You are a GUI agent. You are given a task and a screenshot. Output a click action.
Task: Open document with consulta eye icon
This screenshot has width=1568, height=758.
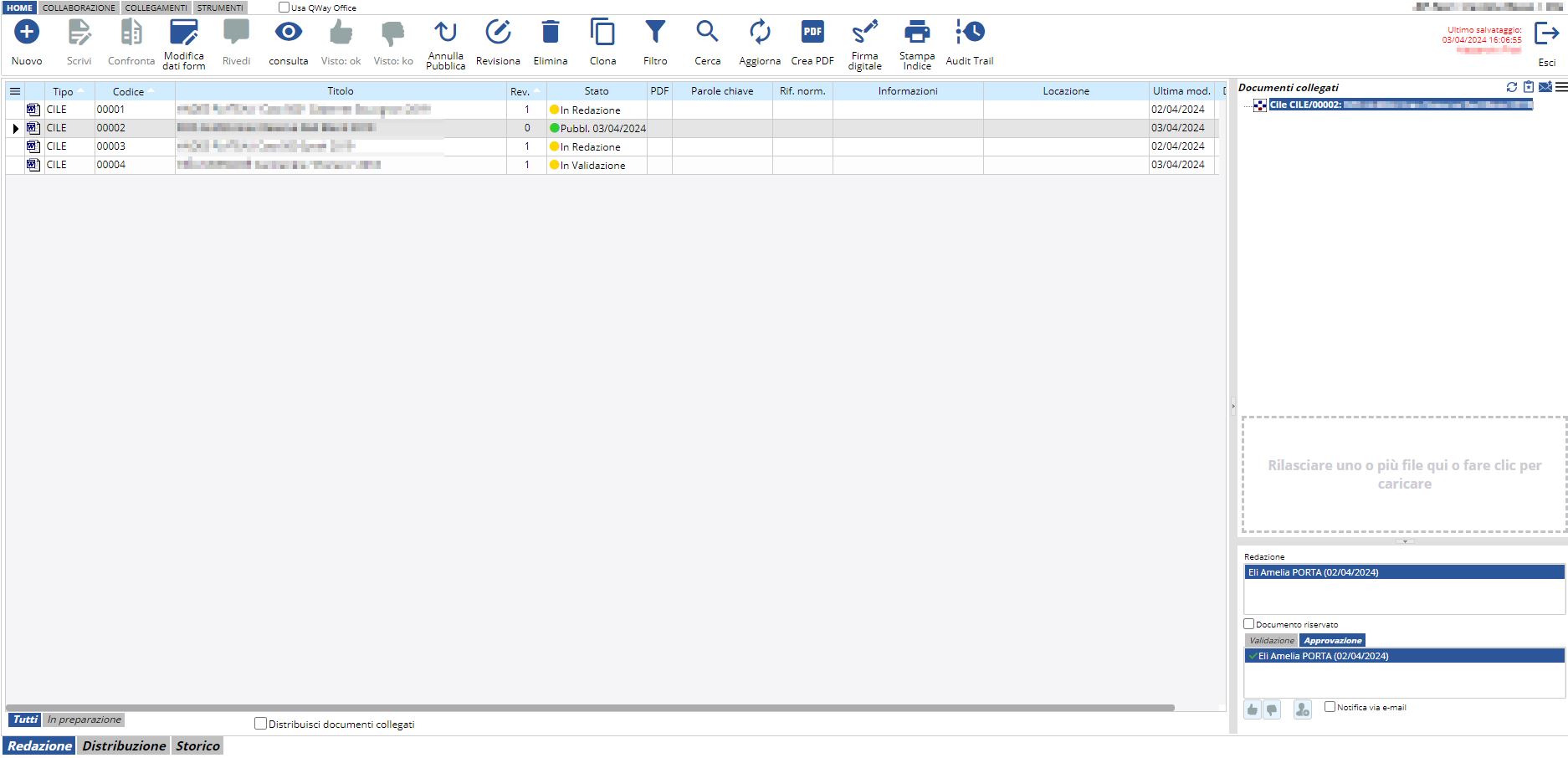289,33
